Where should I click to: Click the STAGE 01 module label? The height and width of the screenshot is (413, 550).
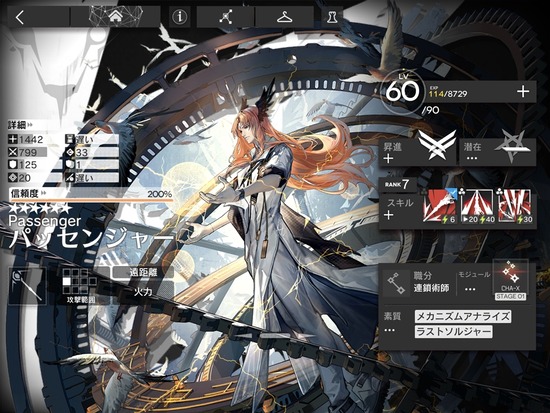pos(511,297)
